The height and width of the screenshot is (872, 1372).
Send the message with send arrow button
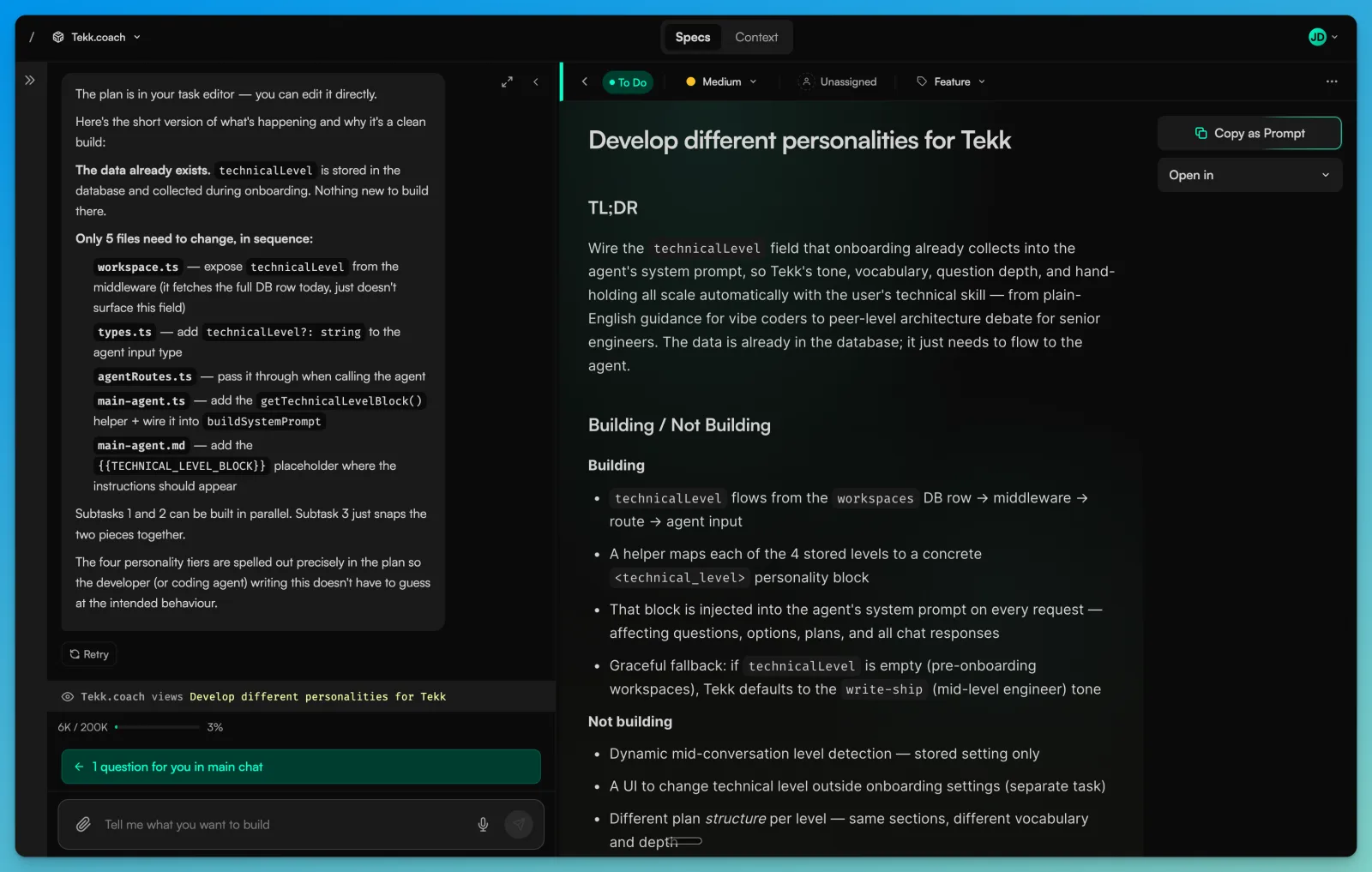519,825
